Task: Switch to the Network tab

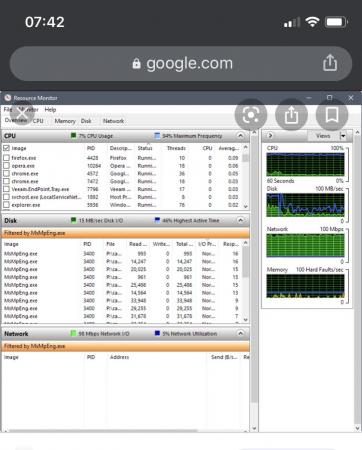Action: pos(113,121)
